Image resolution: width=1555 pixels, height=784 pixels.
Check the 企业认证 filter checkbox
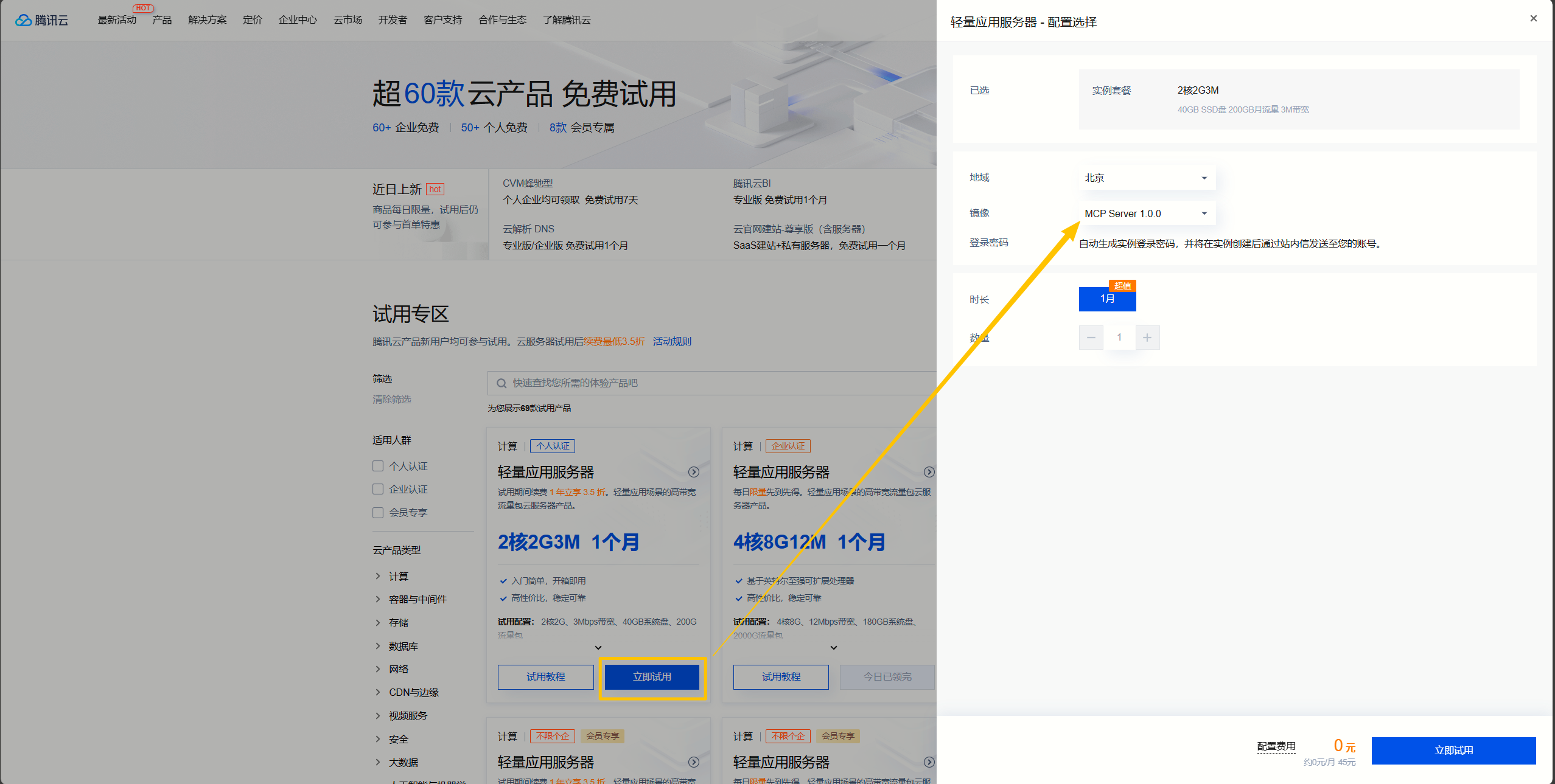[378, 489]
